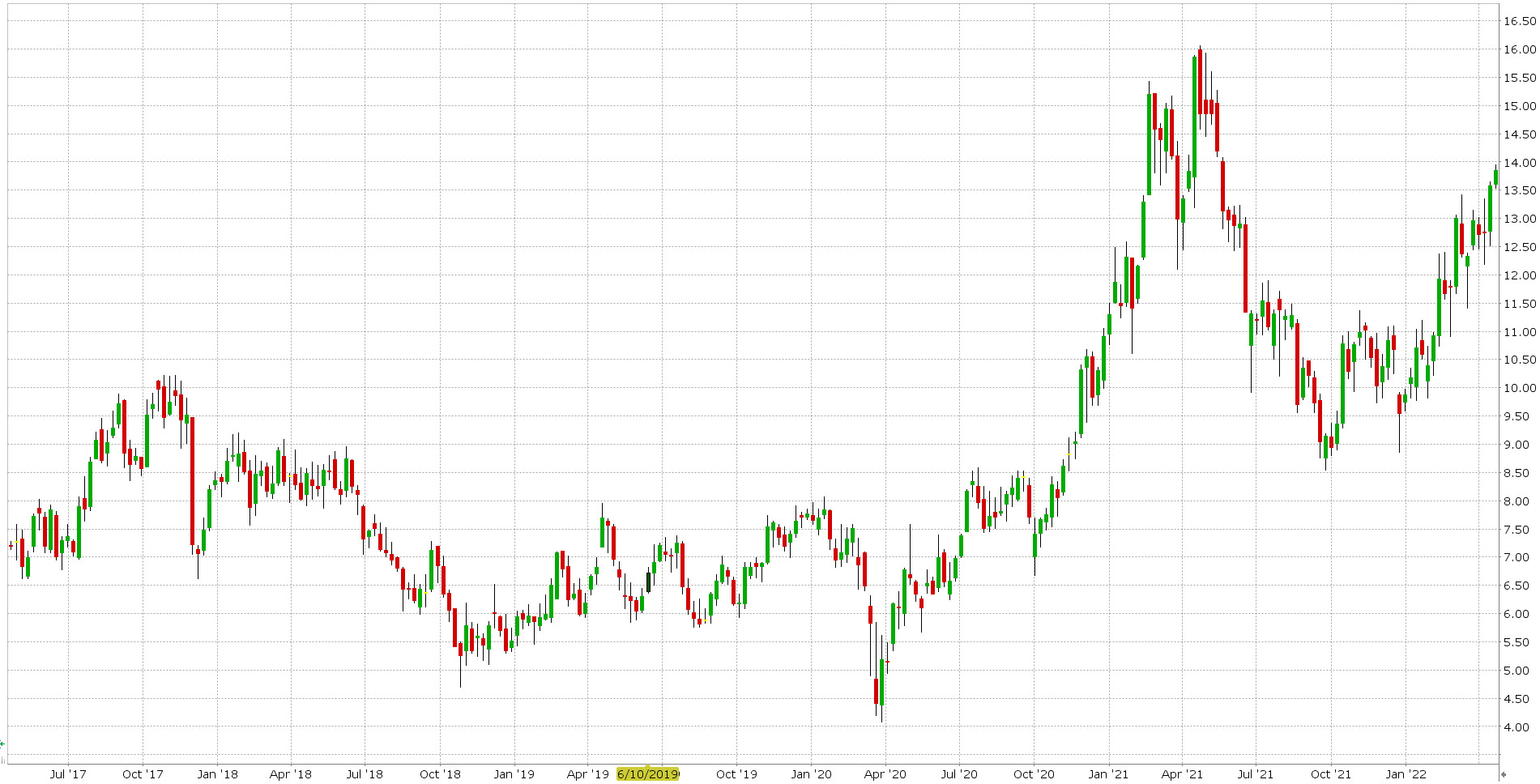Select the Jan '22 date axis label

pyautogui.click(x=1406, y=773)
